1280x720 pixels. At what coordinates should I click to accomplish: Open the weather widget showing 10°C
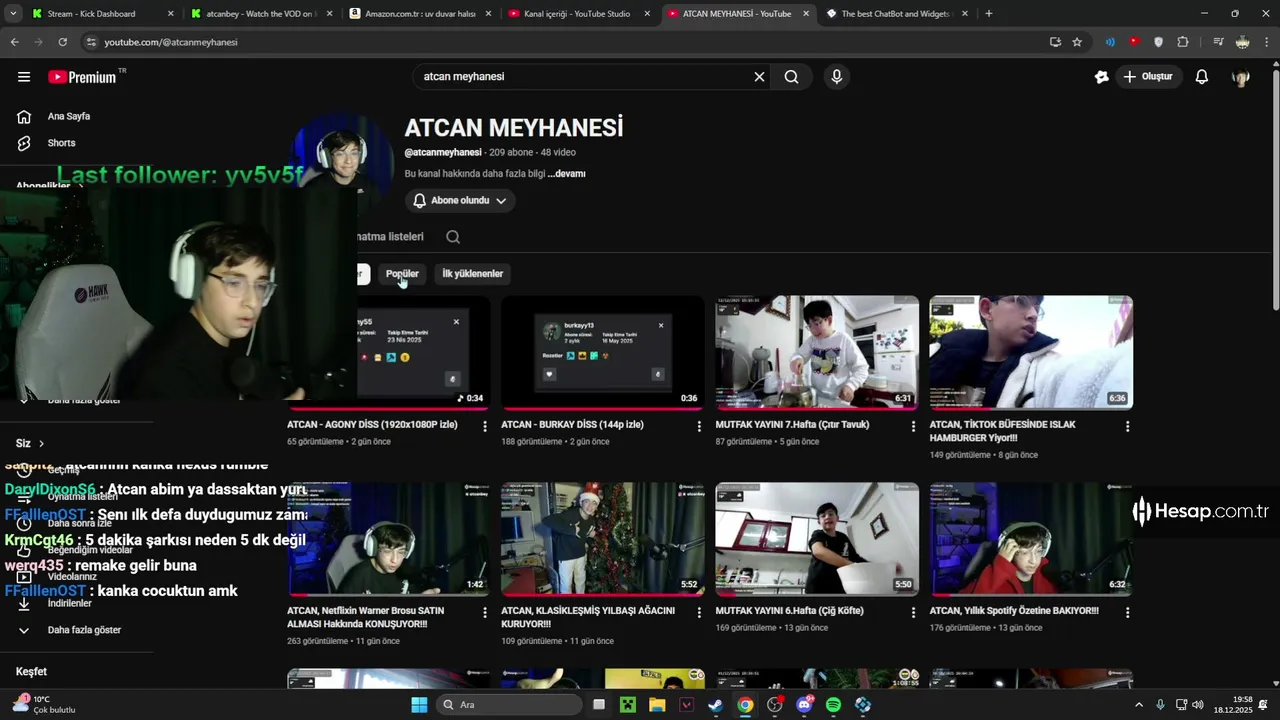click(44, 705)
